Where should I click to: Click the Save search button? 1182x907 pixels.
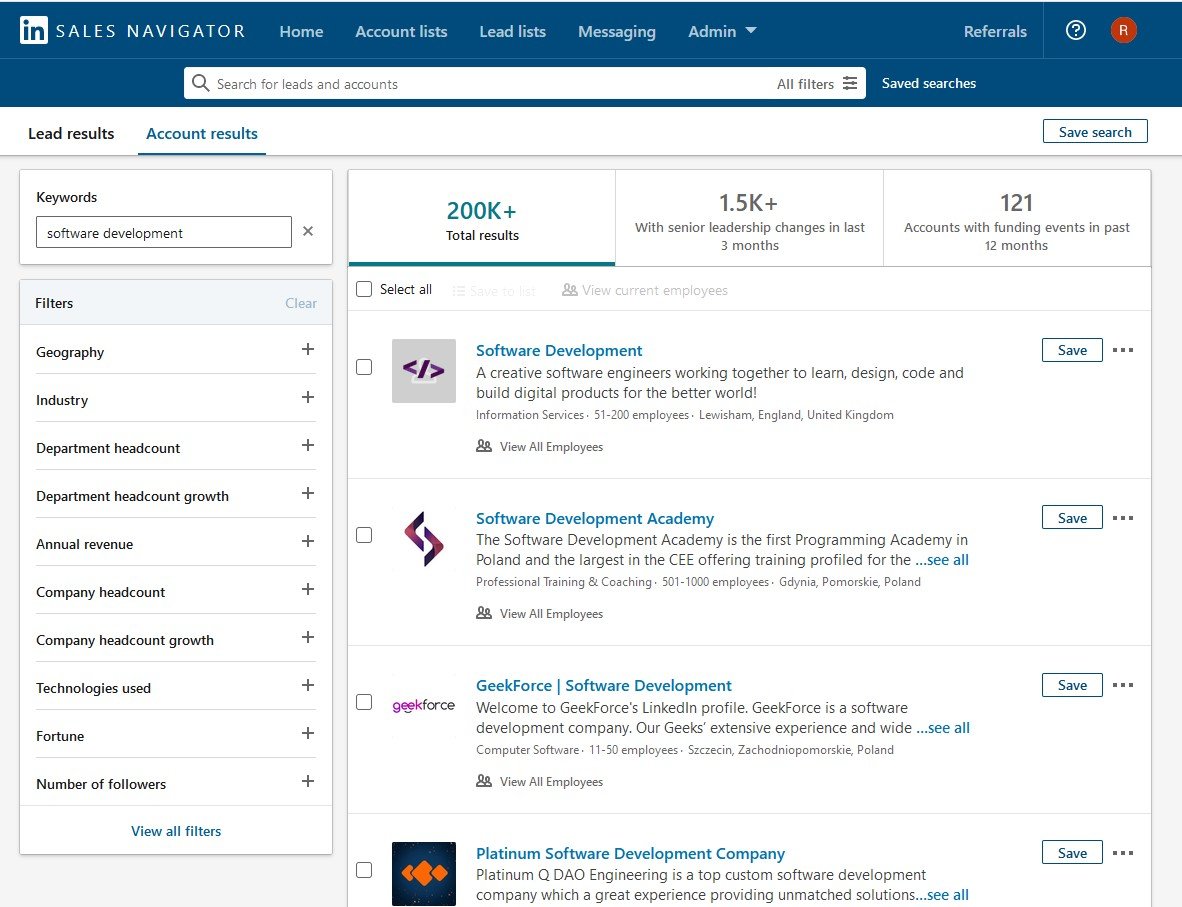pos(1095,131)
